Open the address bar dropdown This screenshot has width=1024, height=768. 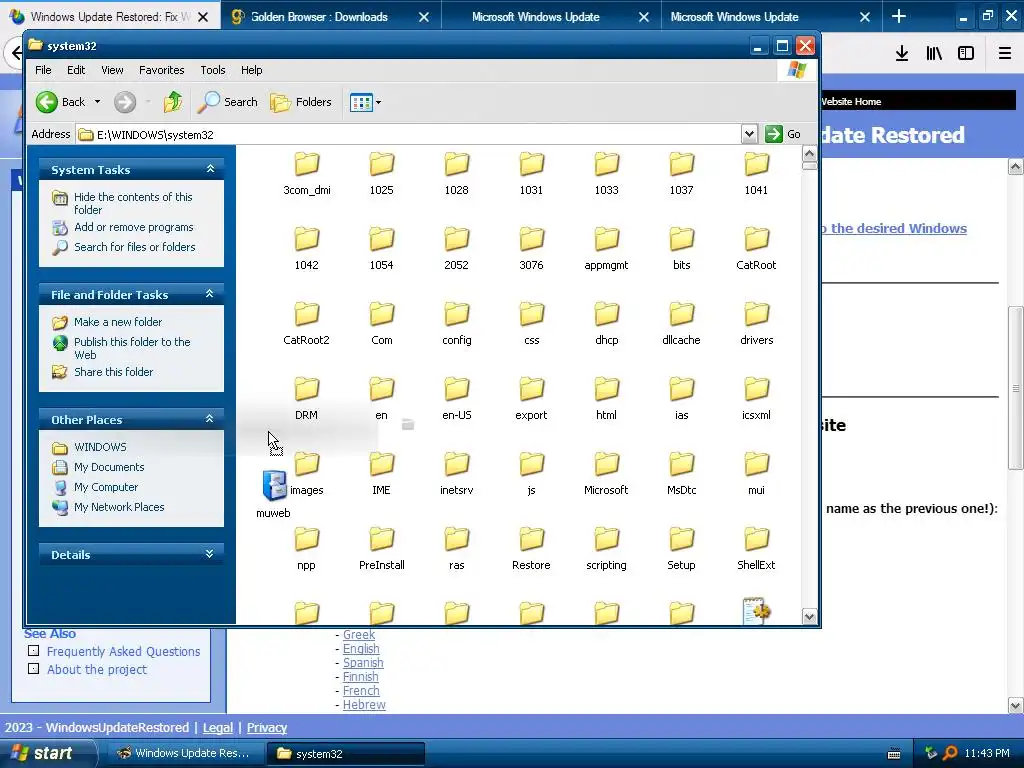pos(749,134)
